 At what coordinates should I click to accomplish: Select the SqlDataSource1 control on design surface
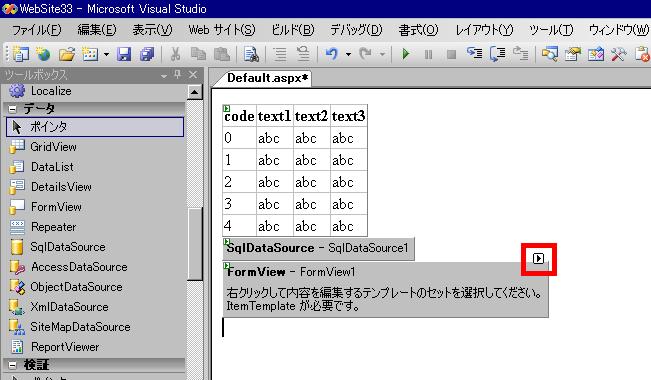[x=318, y=249]
